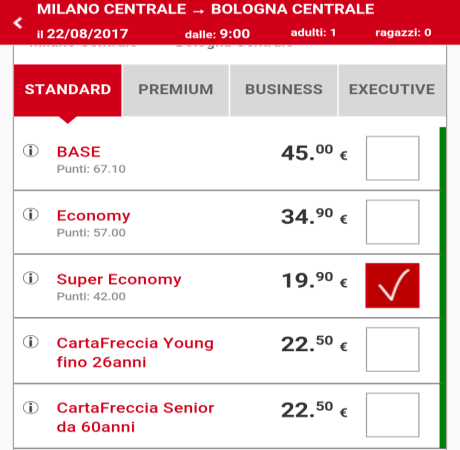Tick the CartaFreccia Senior checkbox
The height and width of the screenshot is (450, 460).
(392, 415)
